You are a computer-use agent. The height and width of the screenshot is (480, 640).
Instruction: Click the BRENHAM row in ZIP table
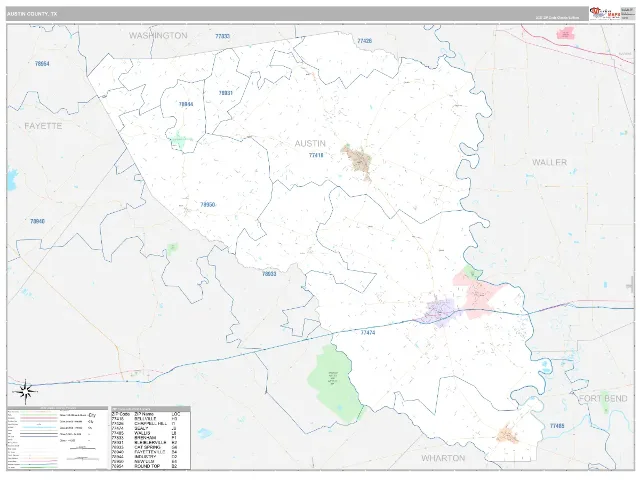click(150, 438)
